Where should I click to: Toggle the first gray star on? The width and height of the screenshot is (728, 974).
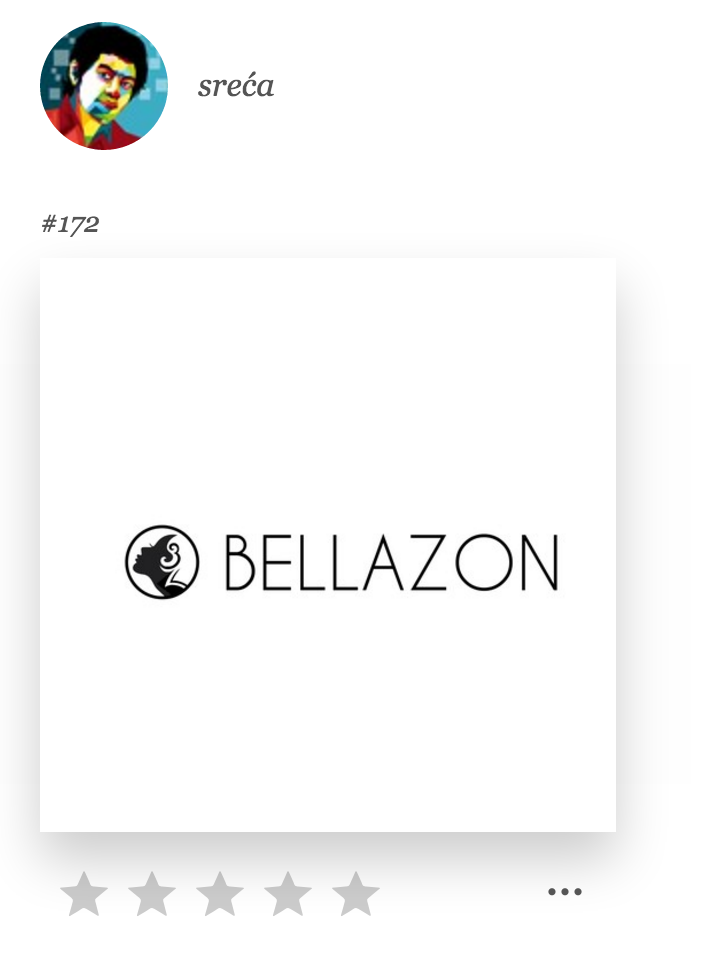84,893
